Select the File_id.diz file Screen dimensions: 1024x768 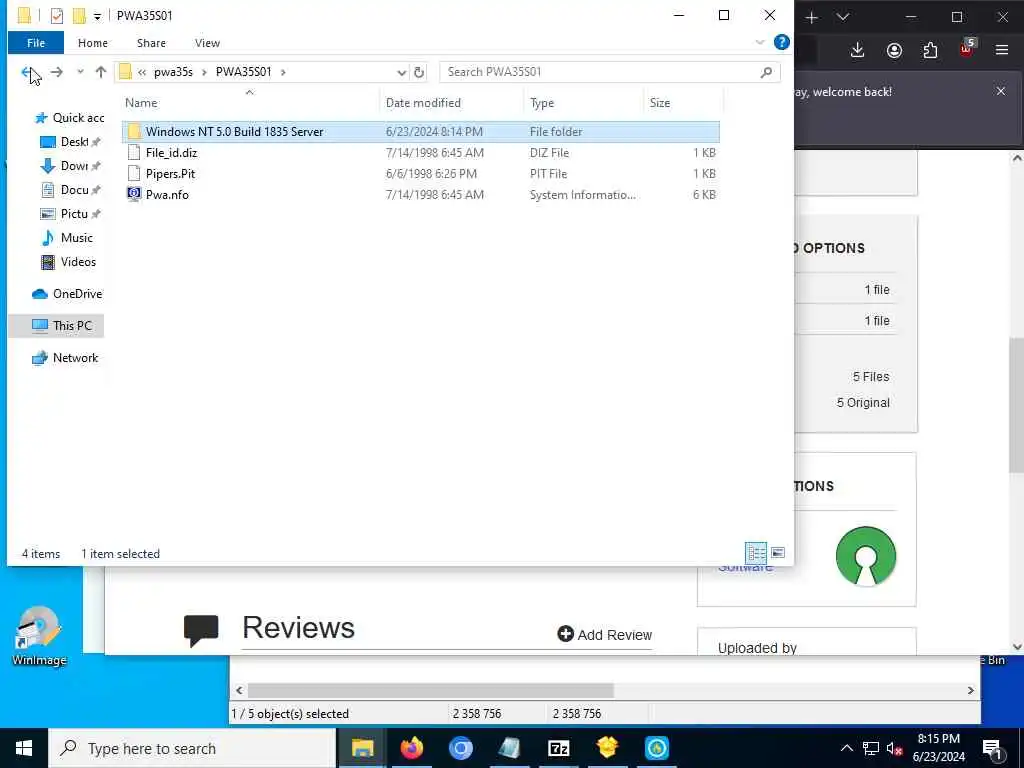pyautogui.click(x=421, y=153)
